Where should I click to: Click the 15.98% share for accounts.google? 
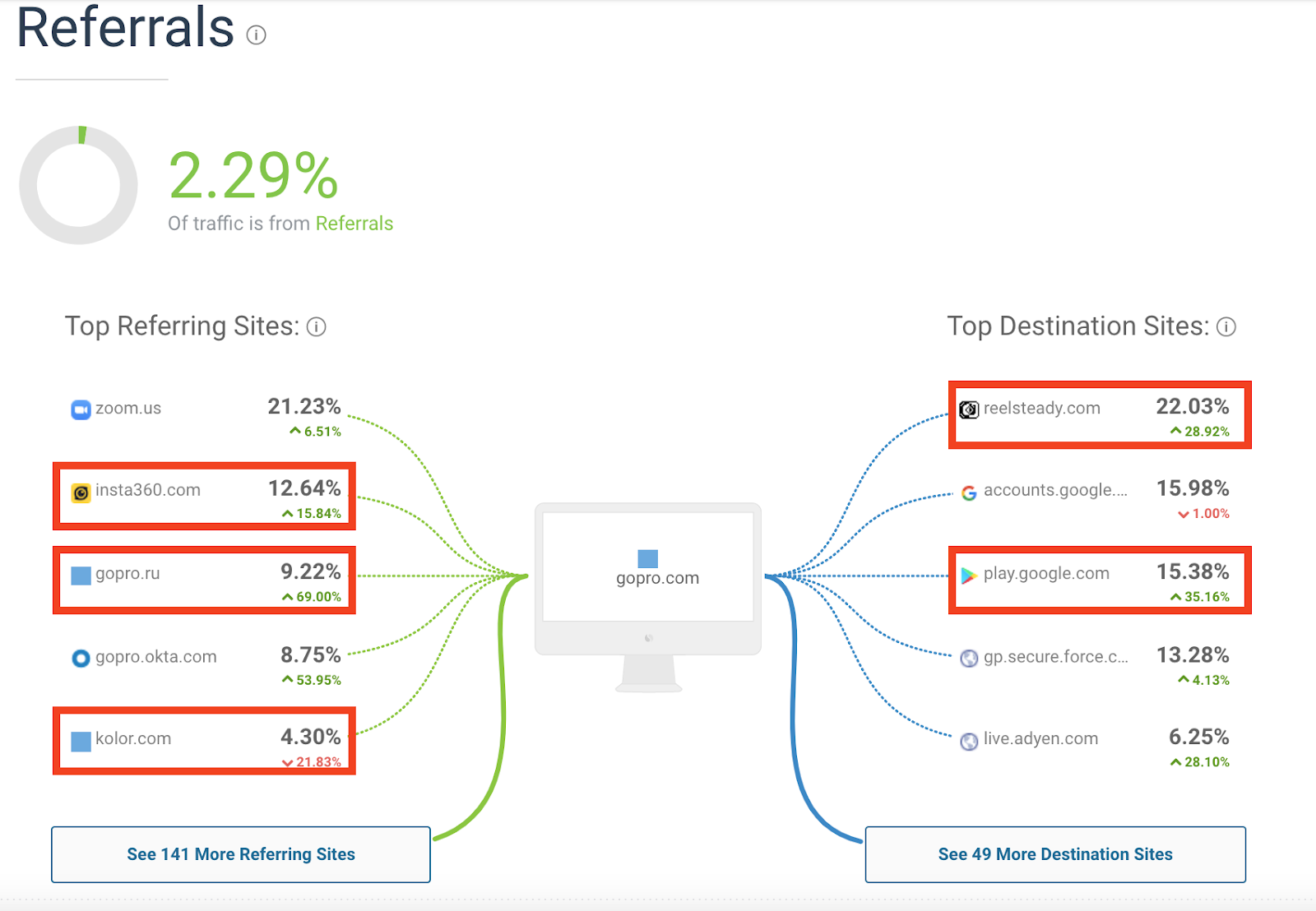tap(1193, 488)
